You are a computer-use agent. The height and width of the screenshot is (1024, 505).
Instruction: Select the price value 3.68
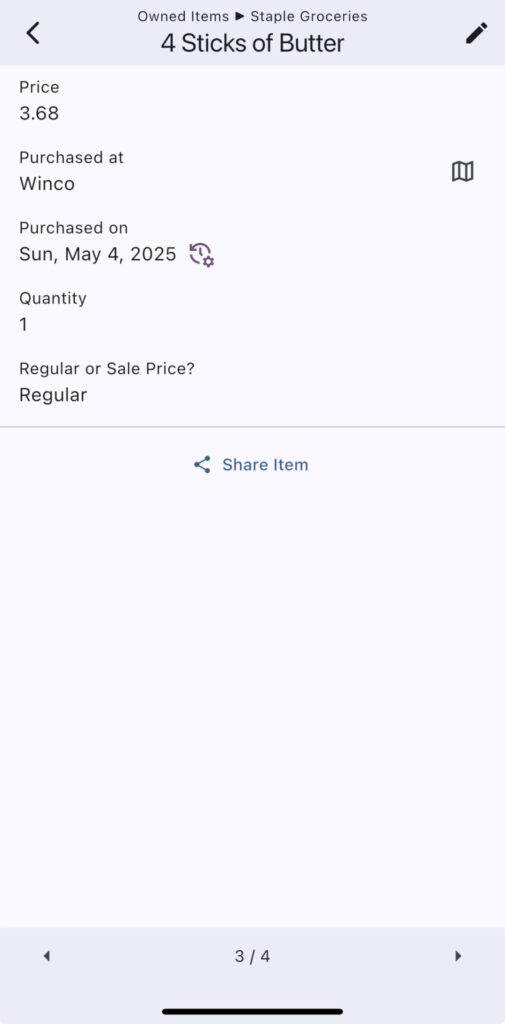(x=39, y=114)
